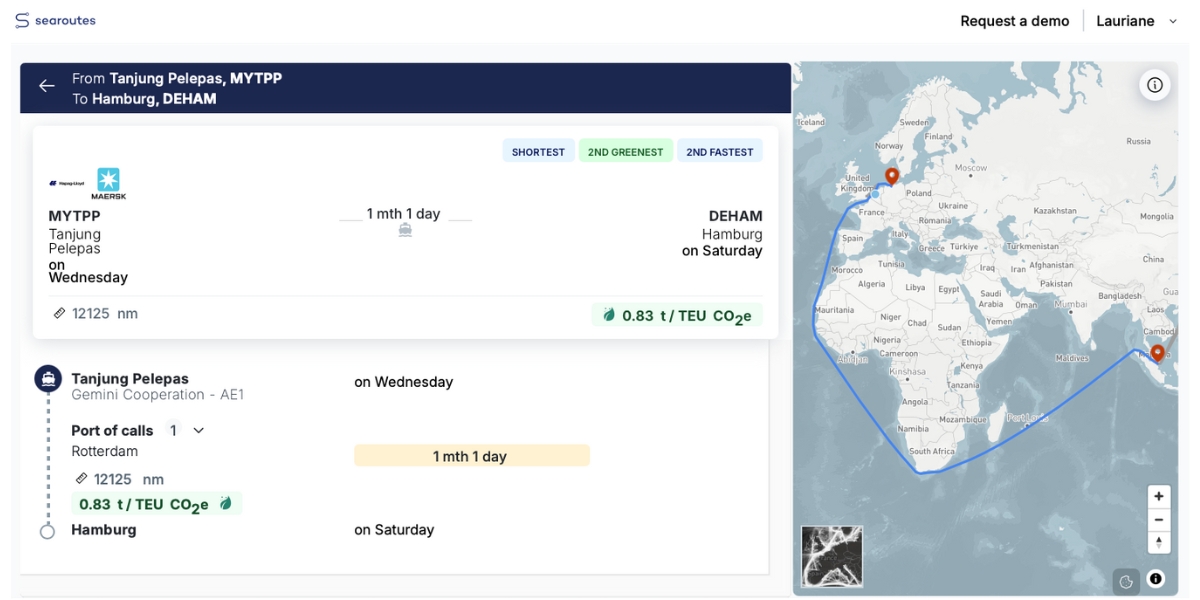Select the 2ND FASTEST tag
The image size is (1200, 600).
tap(719, 152)
